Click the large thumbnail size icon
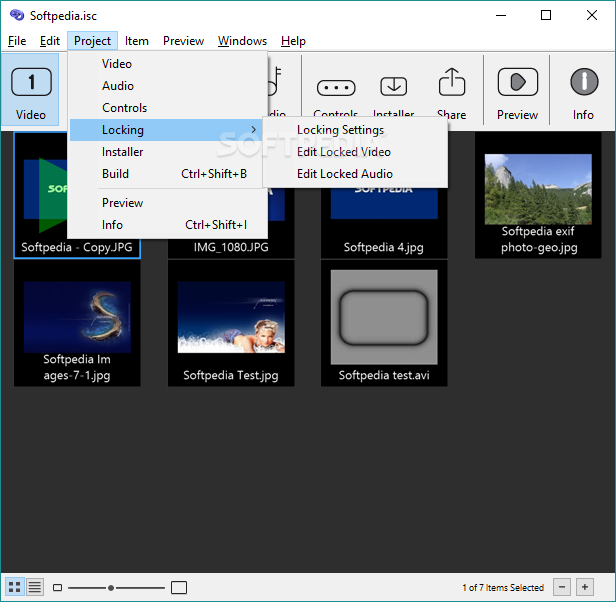Viewport: 616px width, 602px height. coord(179,587)
